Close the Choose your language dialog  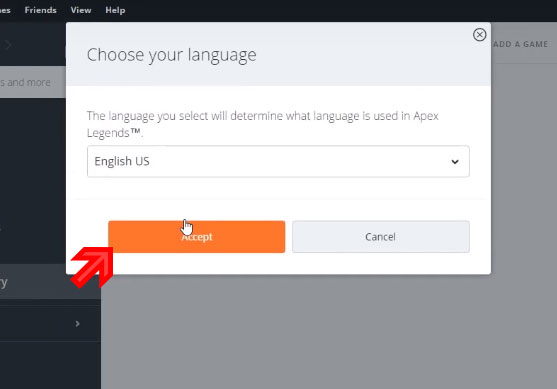tap(479, 35)
